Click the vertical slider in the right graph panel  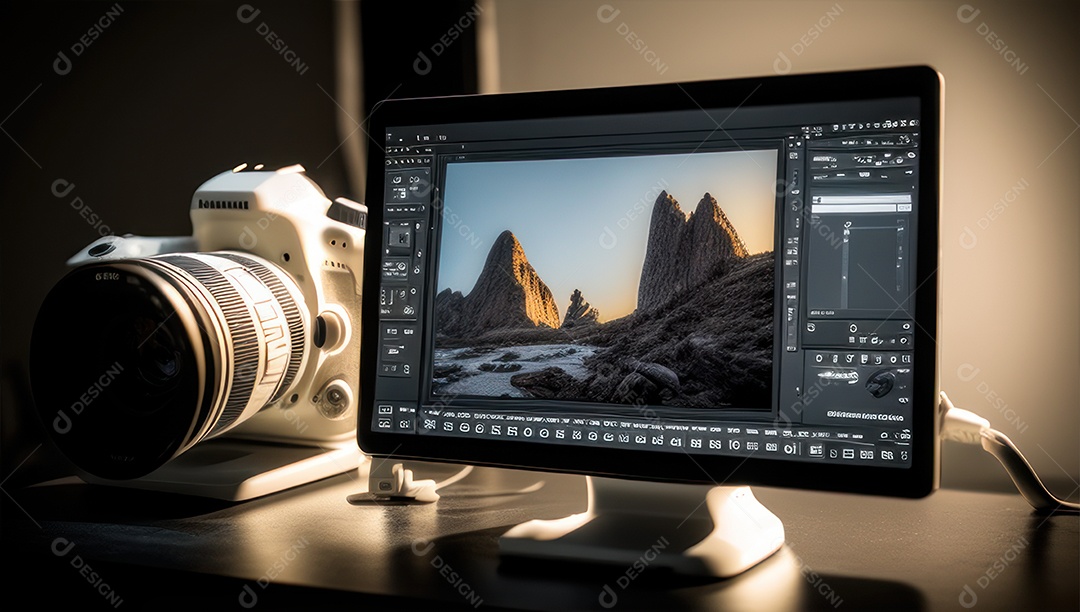846,262
